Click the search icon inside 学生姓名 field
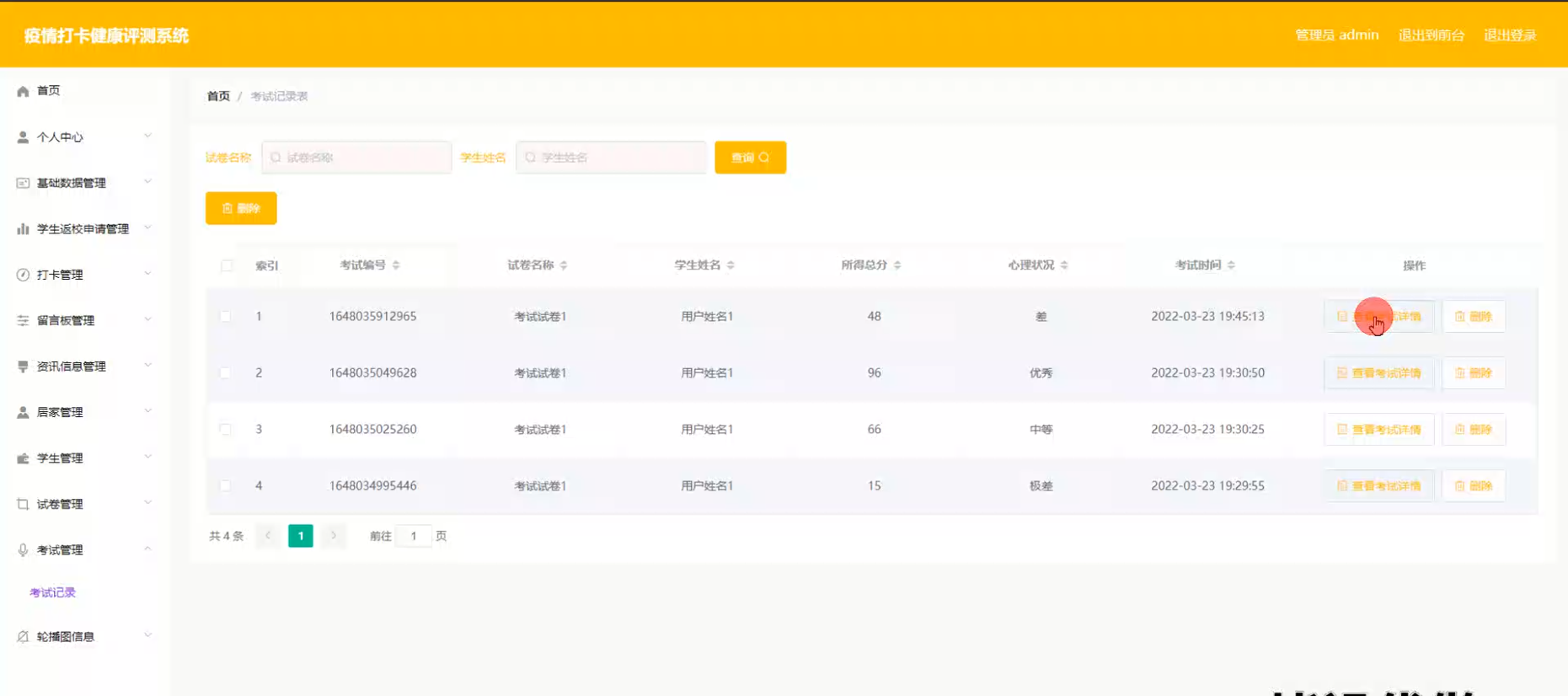 pyautogui.click(x=530, y=158)
